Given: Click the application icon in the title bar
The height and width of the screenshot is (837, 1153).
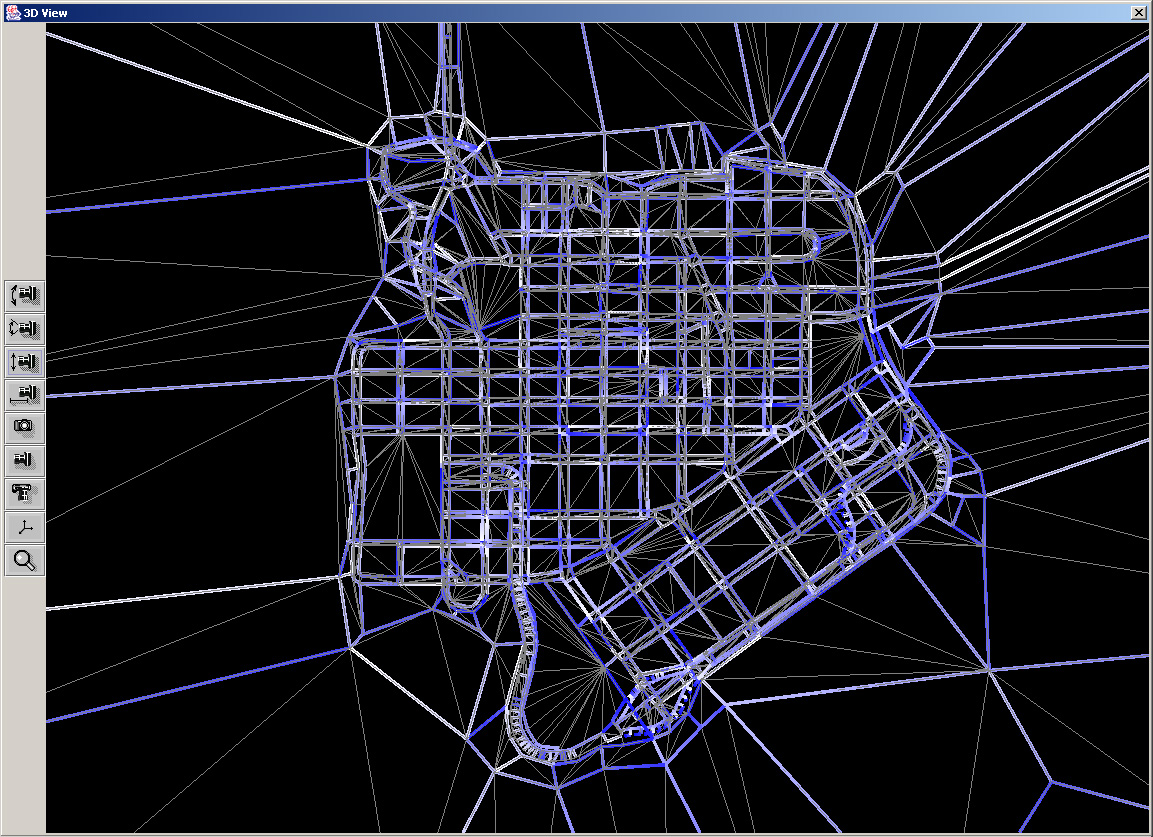Looking at the screenshot, I should [x=11, y=11].
